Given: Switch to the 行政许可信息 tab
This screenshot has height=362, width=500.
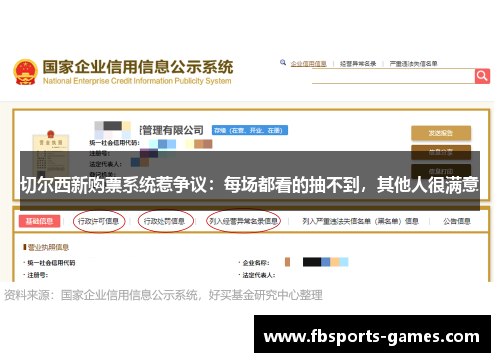Looking at the screenshot, I should point(98,221).
